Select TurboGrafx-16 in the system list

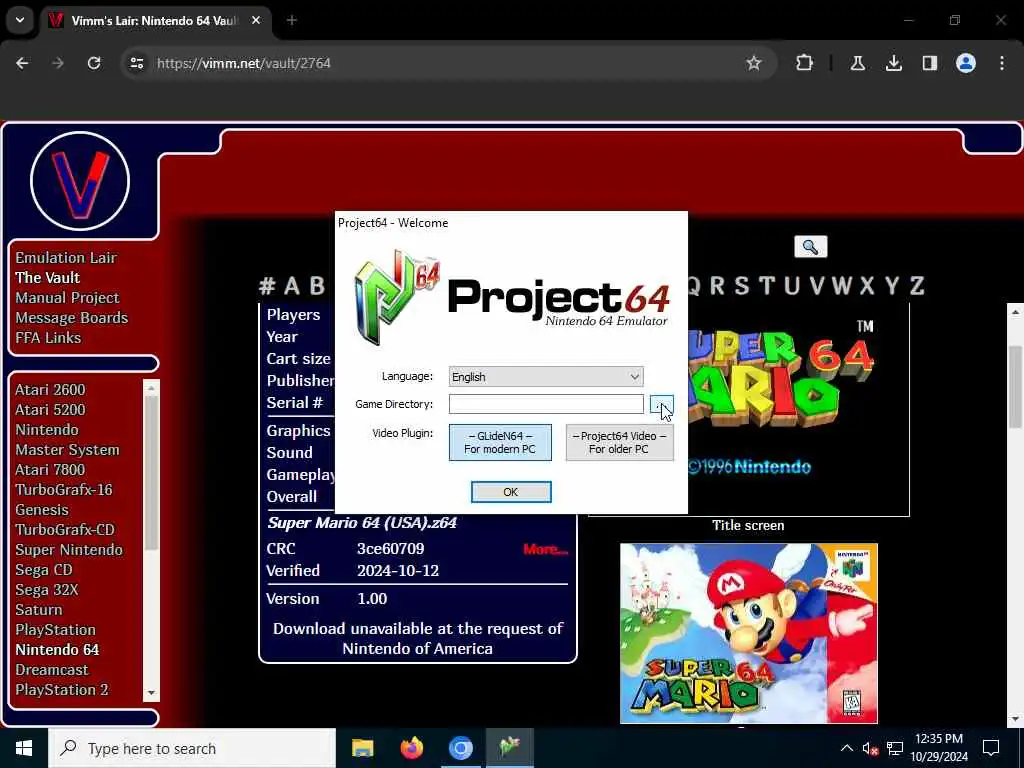click(64, 489)
